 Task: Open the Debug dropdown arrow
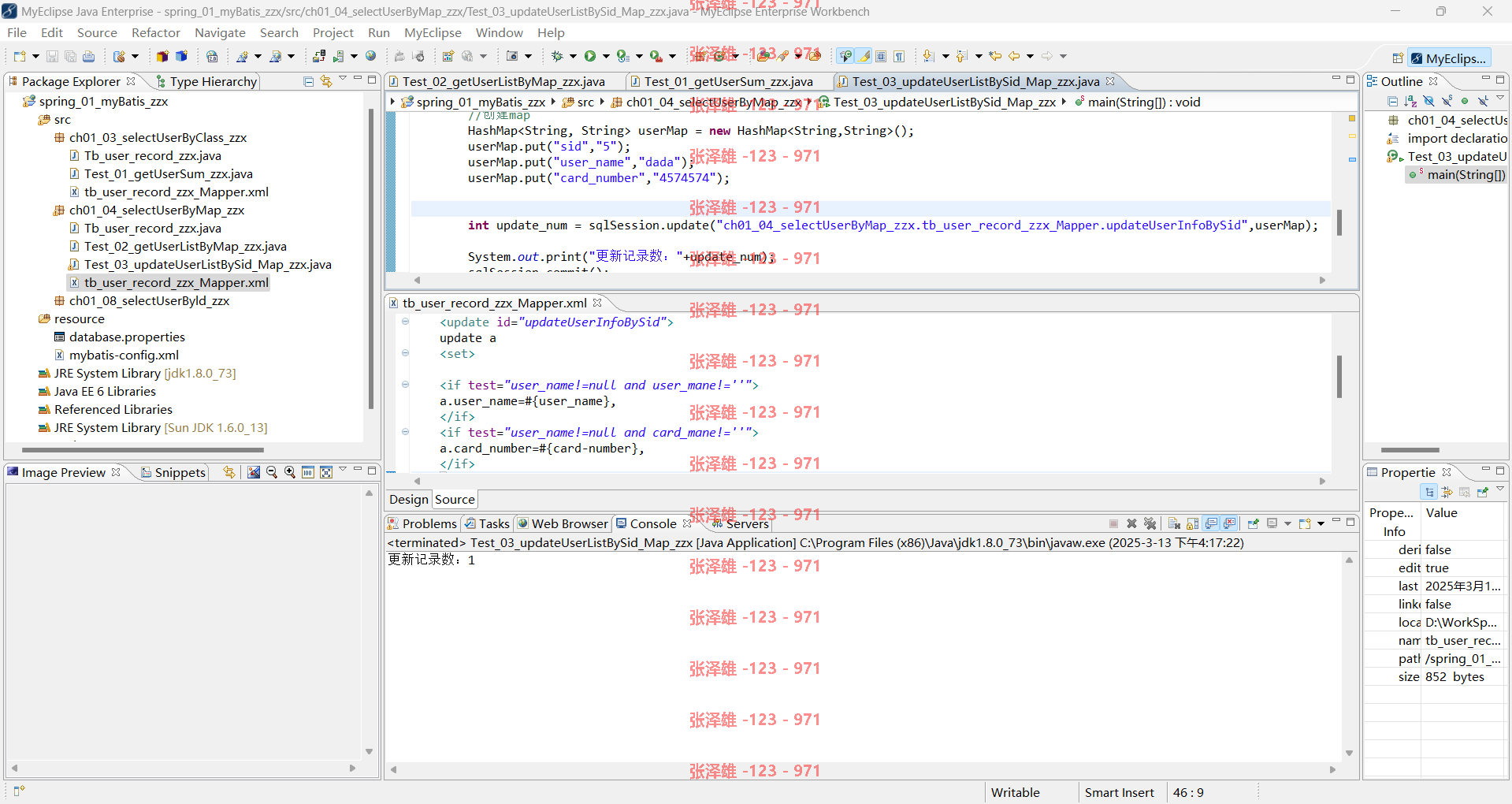click(573, 56)
